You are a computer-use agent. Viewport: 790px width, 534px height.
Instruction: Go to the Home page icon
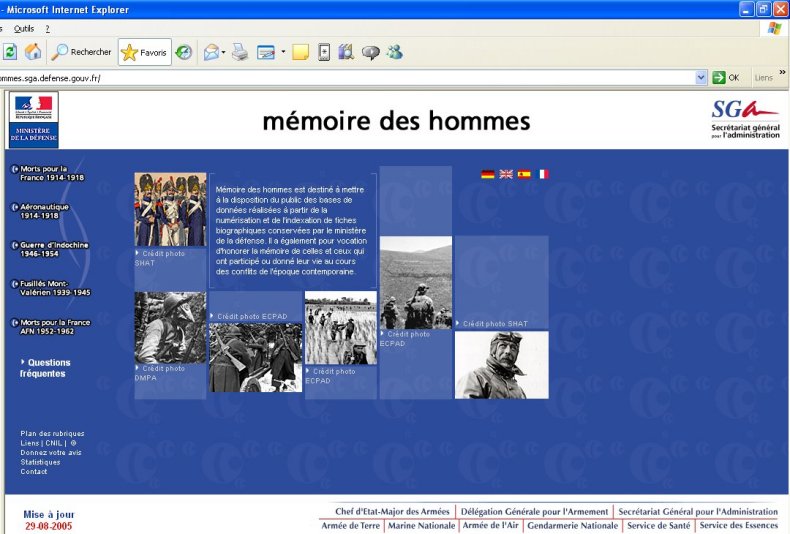click(33, 52)
